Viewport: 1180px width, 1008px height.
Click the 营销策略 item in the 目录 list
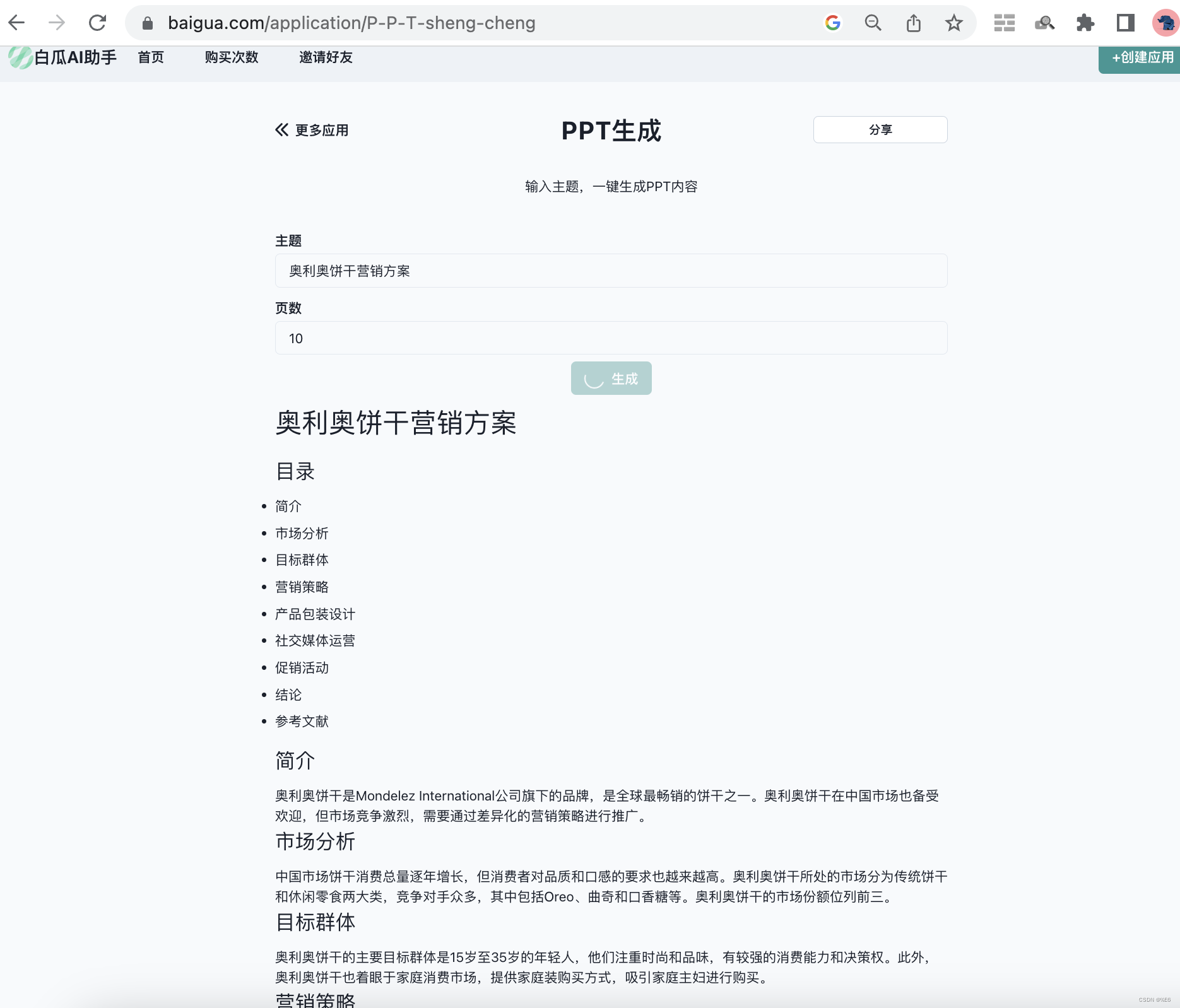click(x=302, y=587)
